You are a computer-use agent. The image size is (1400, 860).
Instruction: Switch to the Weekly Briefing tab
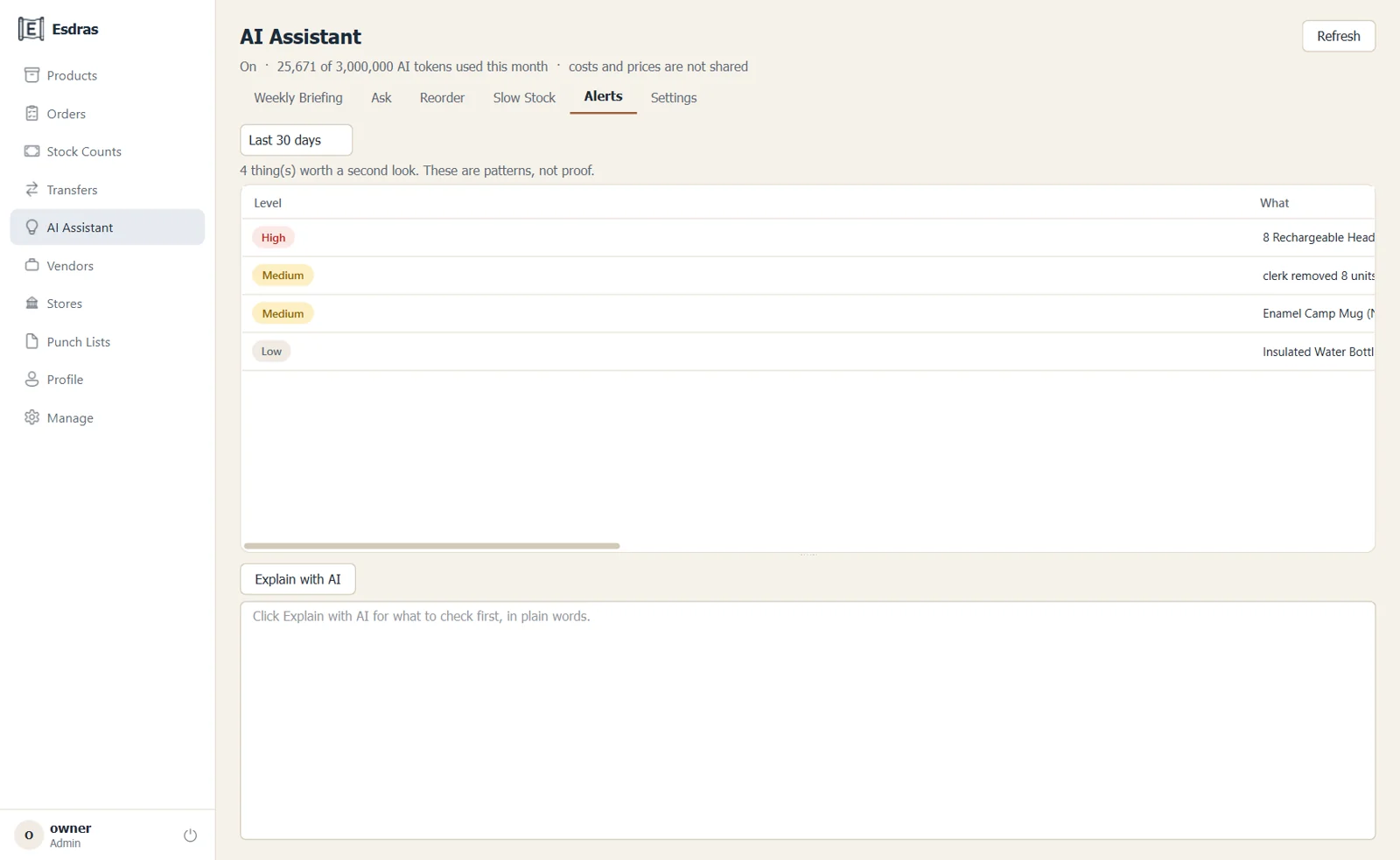pyautogui.click(x=298, y=98)
